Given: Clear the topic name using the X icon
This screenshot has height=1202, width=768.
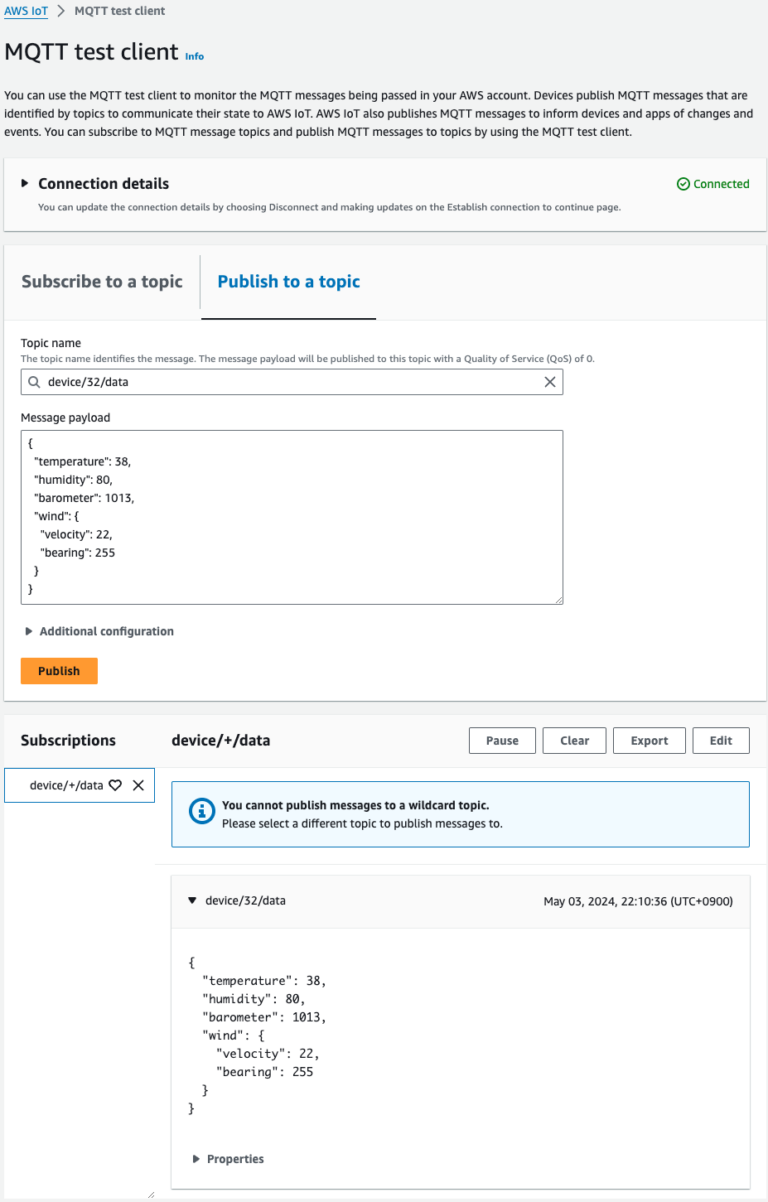Looking at the screenshot, I should (549, 382).
